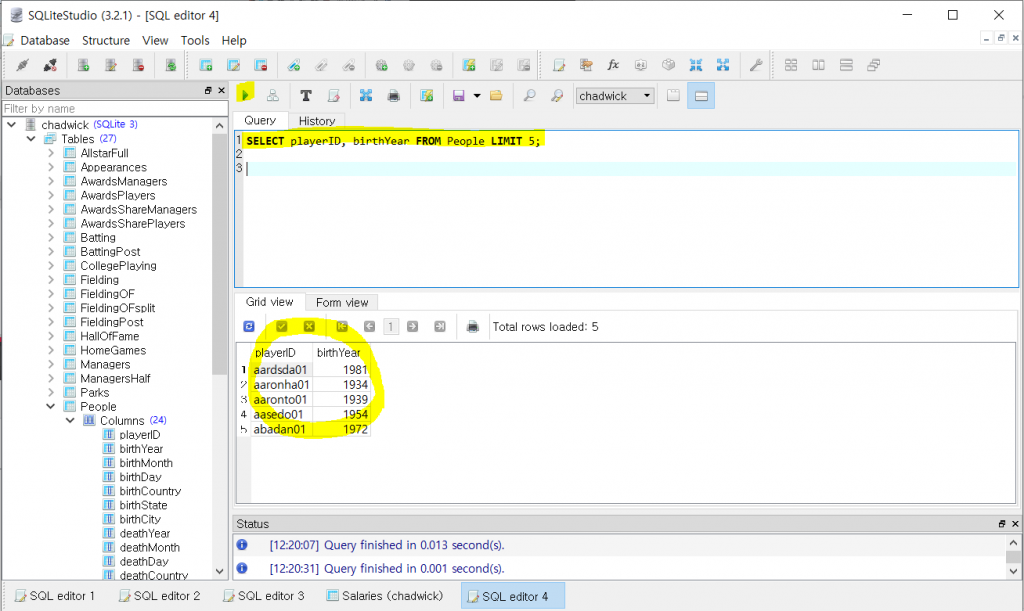Open the save button dropdown arrow
Image resolution: width=1024 pixels, height=611 pixels.
477,96
